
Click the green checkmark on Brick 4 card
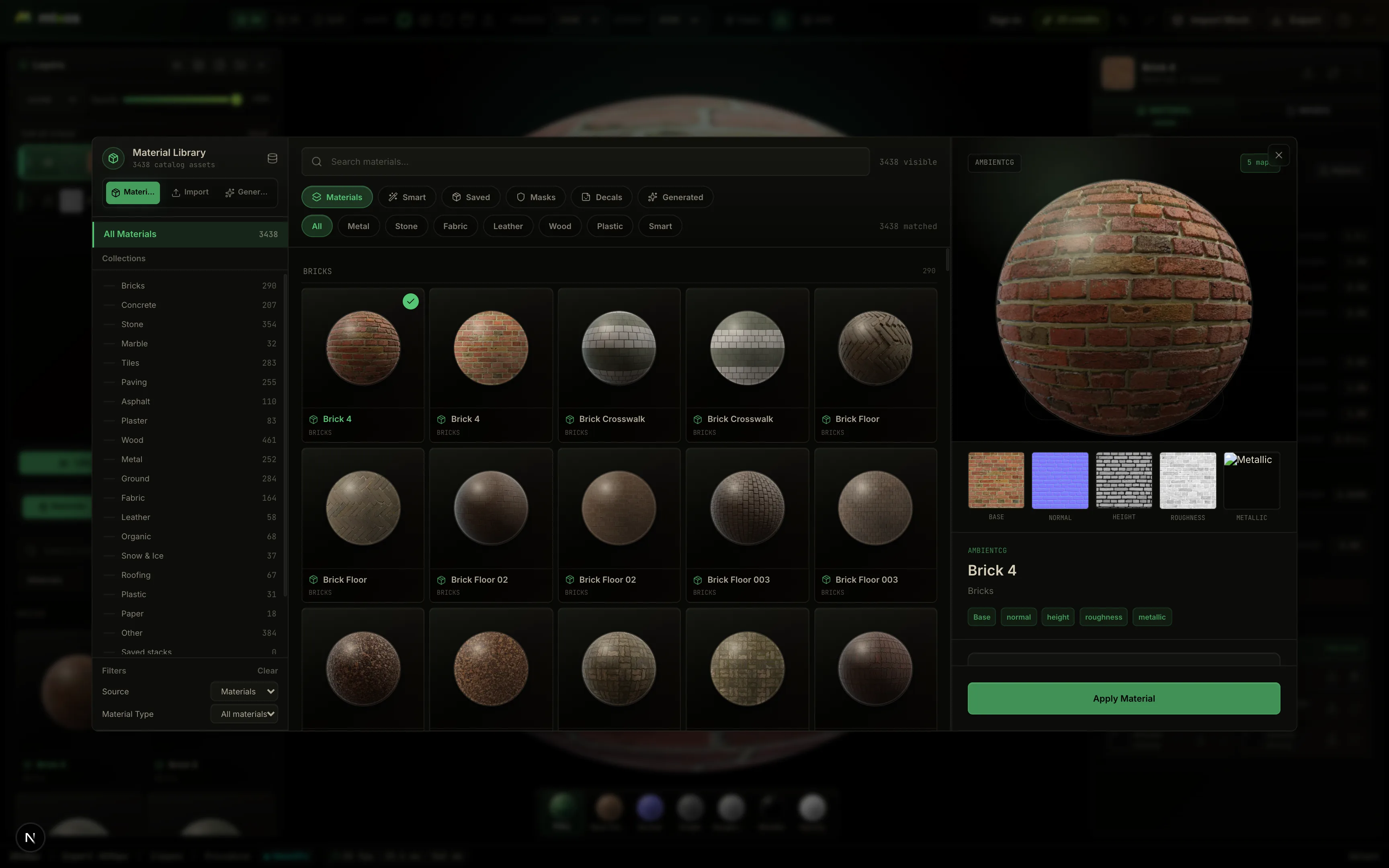[410, 301]
